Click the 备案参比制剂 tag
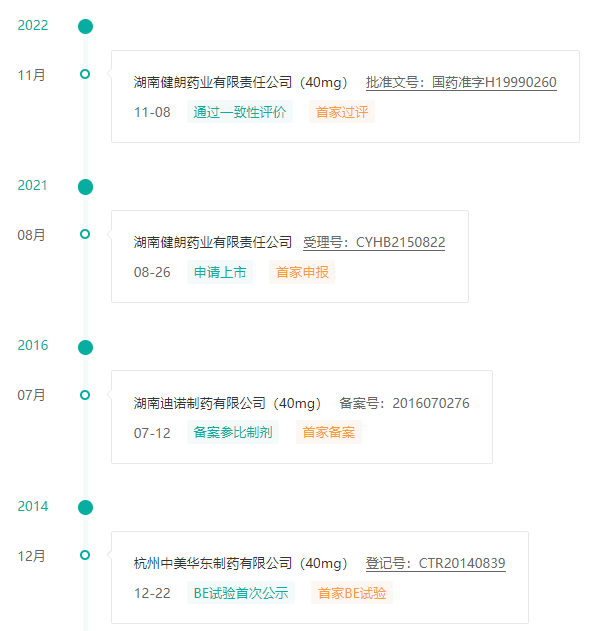Image resolution: width=600 pixels, height=631 pixels. coord(232,433)
